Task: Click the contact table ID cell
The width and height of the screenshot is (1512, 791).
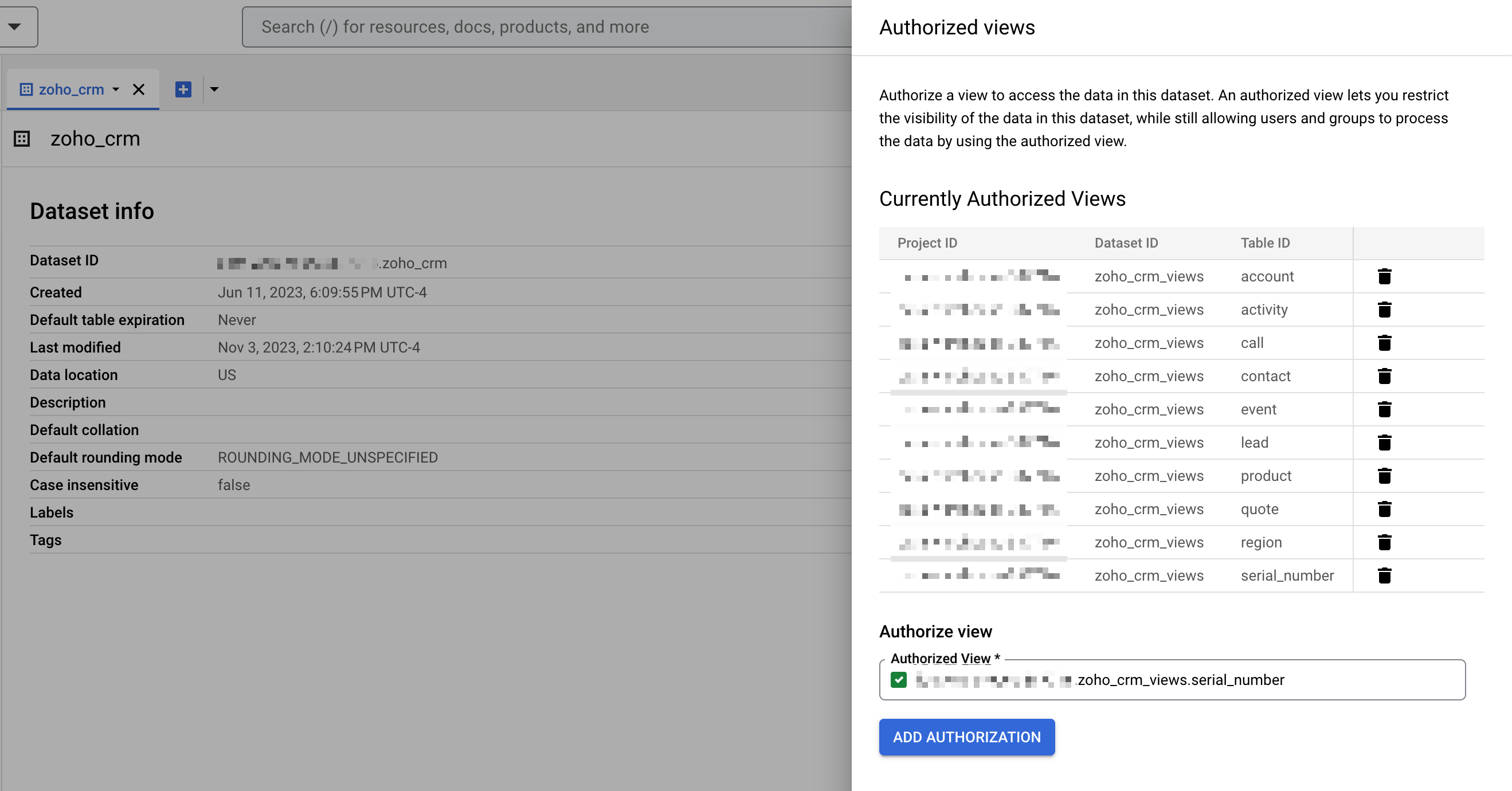Action: pos(1265,376)
